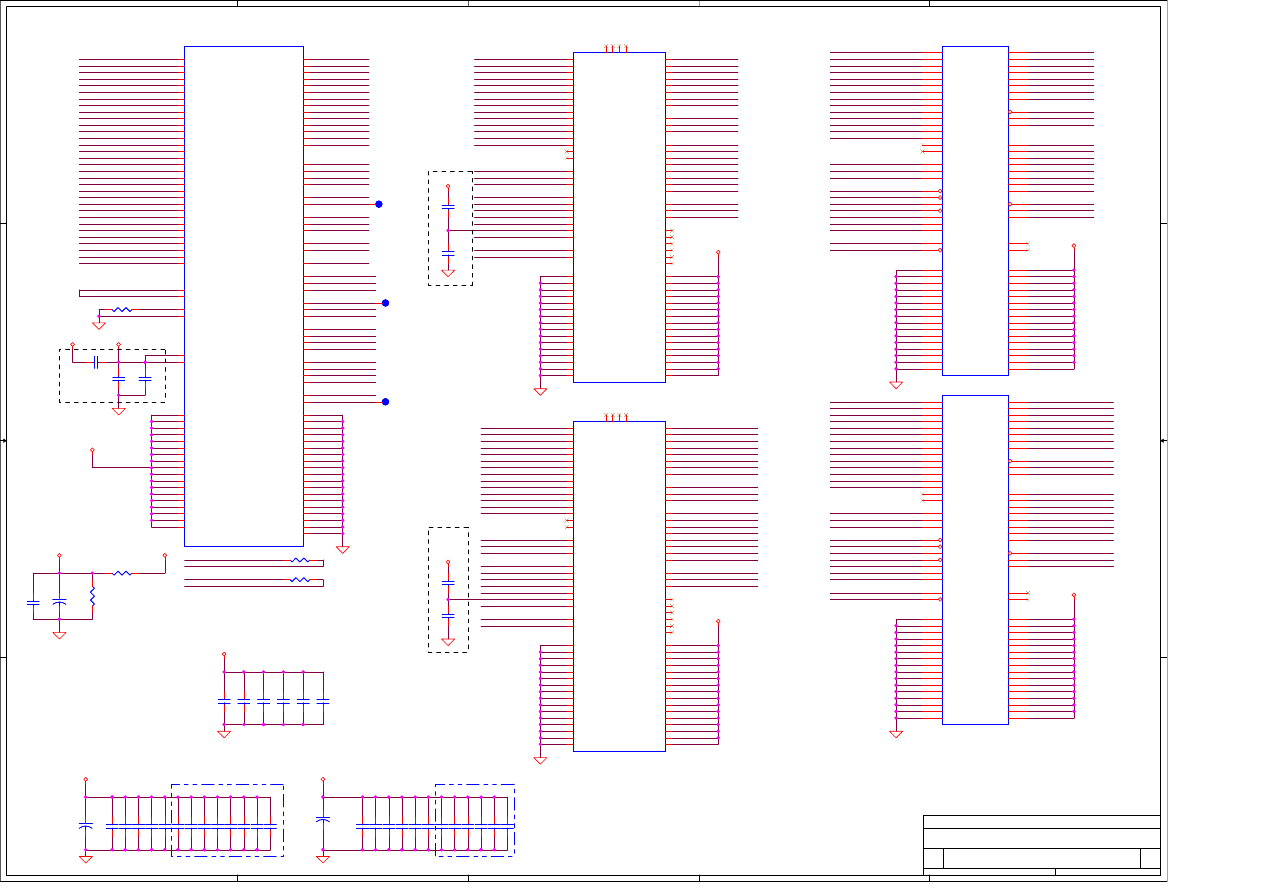Click the lowest blue test point dot

(x=385, y=402)
